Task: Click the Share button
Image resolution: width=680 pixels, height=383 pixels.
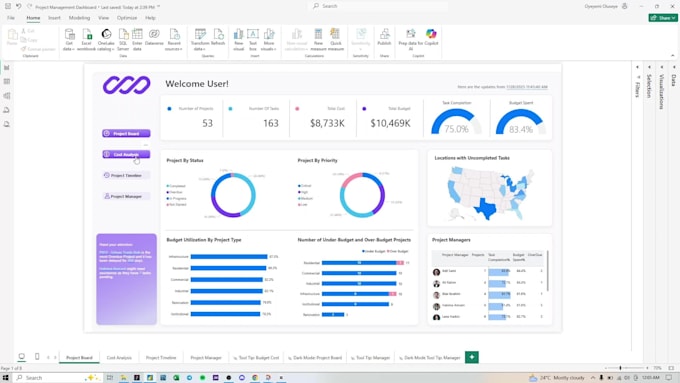Action: (x=663, y=18)
